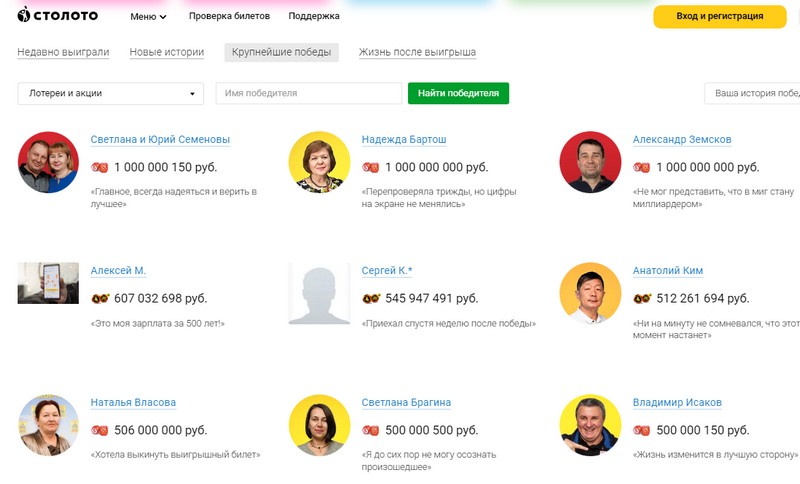This screenshot has width=800, height=484.
Task: Open Надежда Бартош winner link
Action: tap(404, 139)
